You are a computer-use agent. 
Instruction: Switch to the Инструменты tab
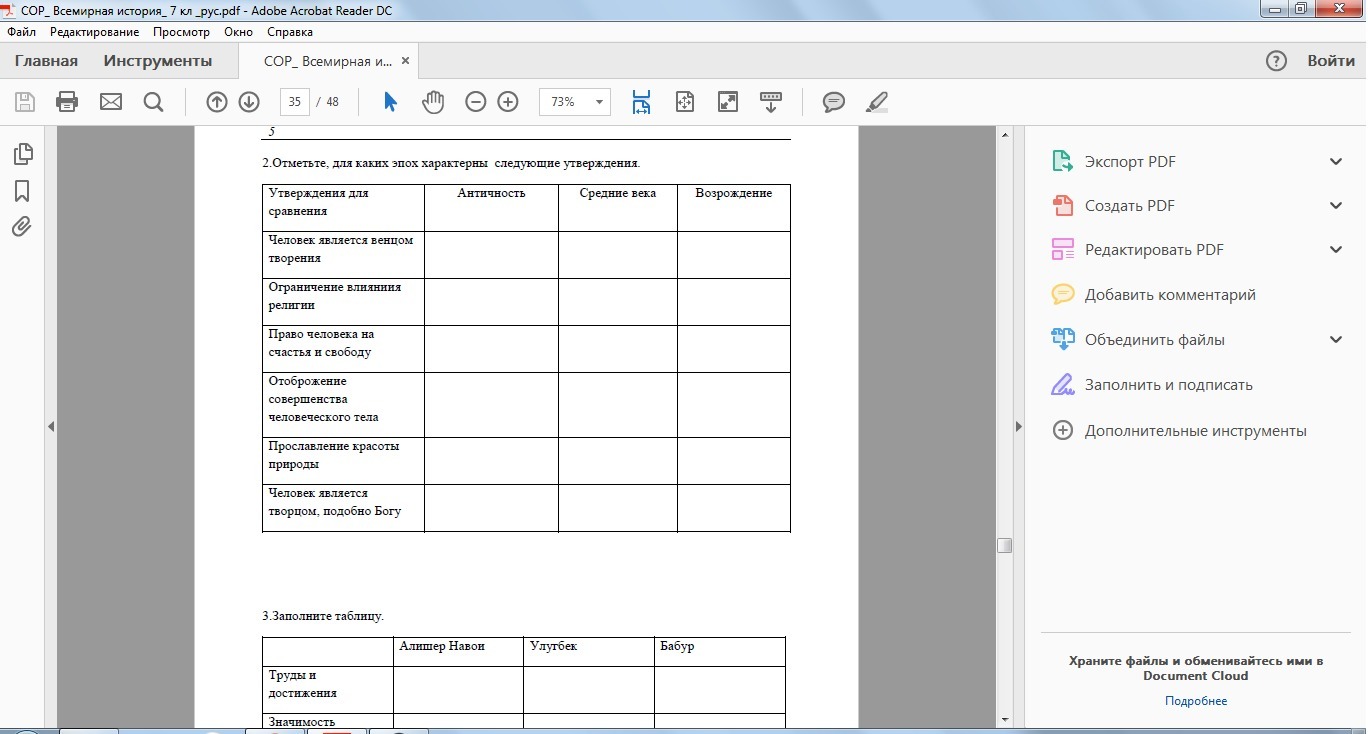click(158, 61)
